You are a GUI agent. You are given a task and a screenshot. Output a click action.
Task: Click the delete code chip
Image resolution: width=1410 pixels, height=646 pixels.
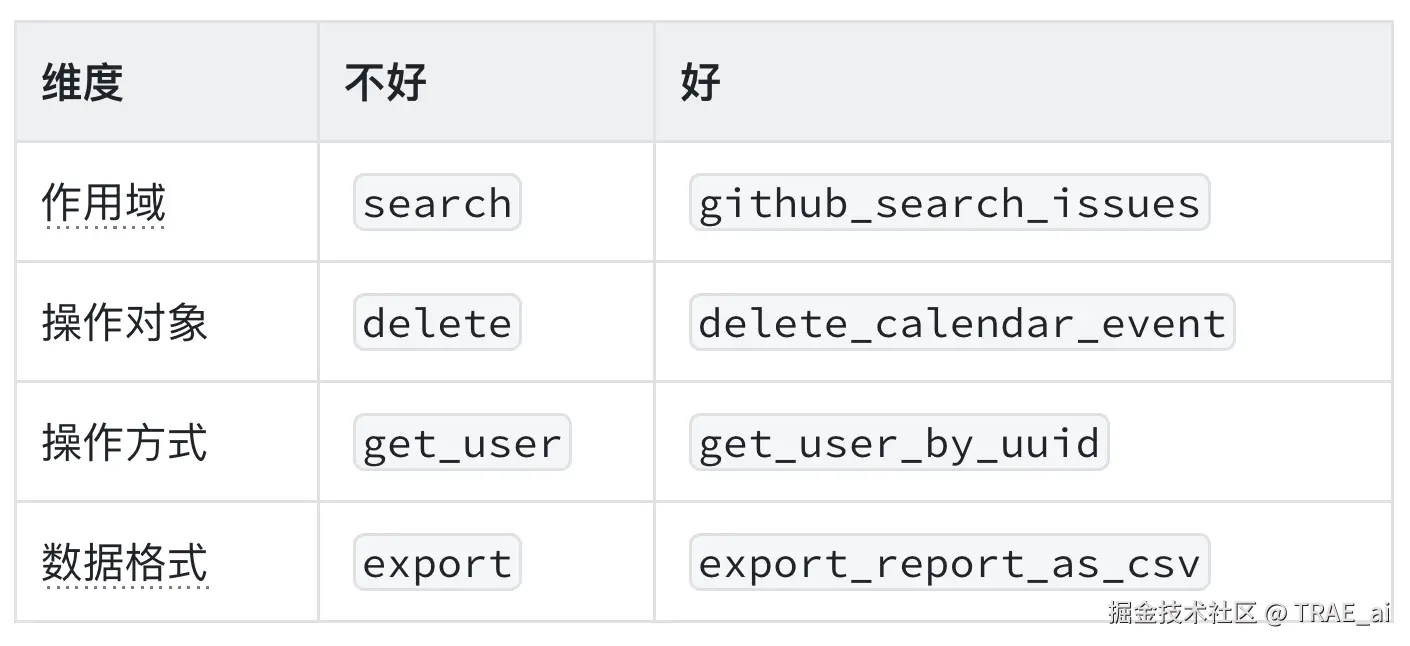coord(437,323)
